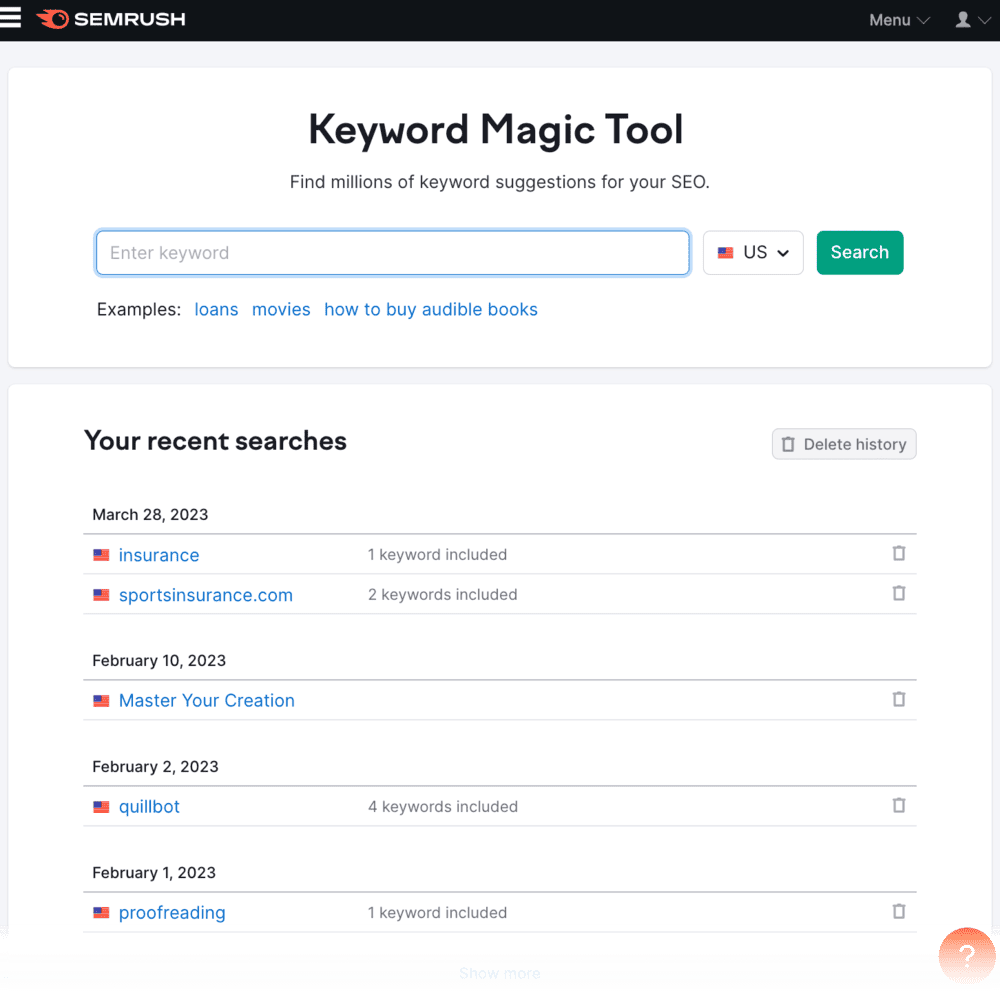1000x1000 pixels.
Task: Delete the Master Your Creation entry
Action: 899,700
